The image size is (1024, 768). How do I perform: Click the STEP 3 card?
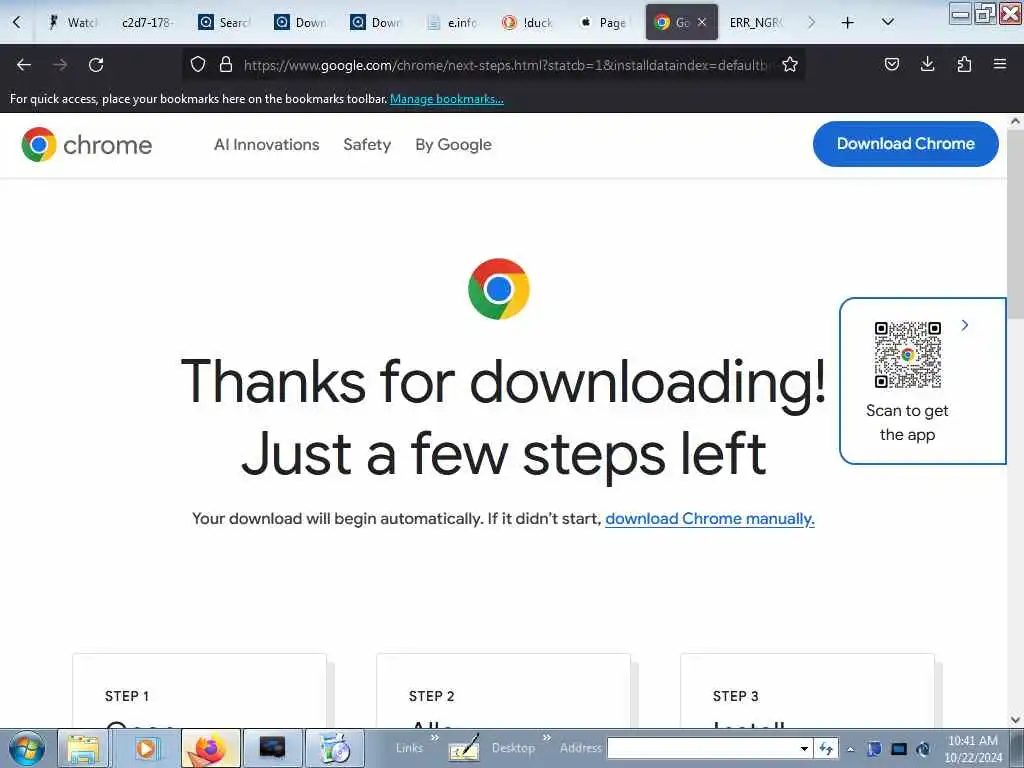[x=807, y=691]
